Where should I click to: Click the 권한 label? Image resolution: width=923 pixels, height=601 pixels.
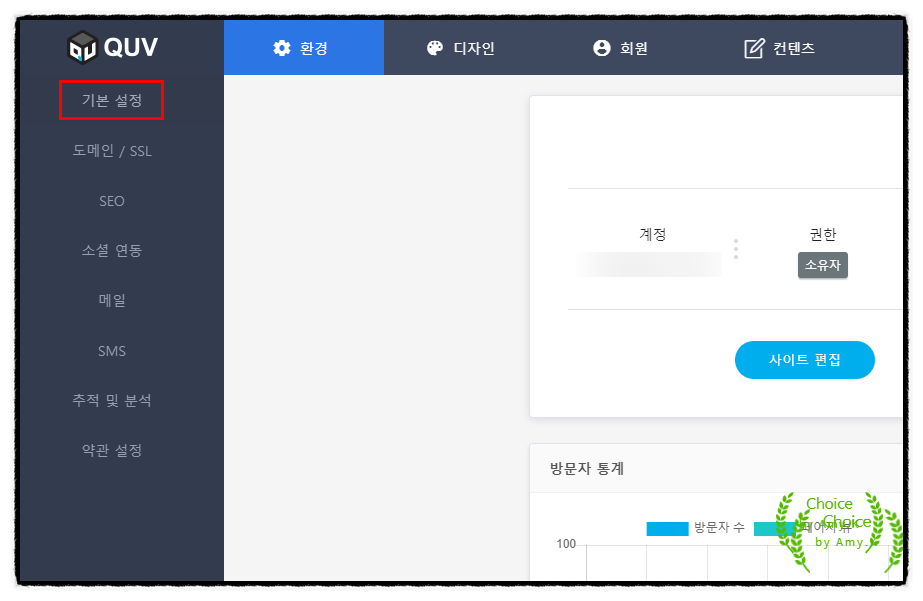pos(822,234)
